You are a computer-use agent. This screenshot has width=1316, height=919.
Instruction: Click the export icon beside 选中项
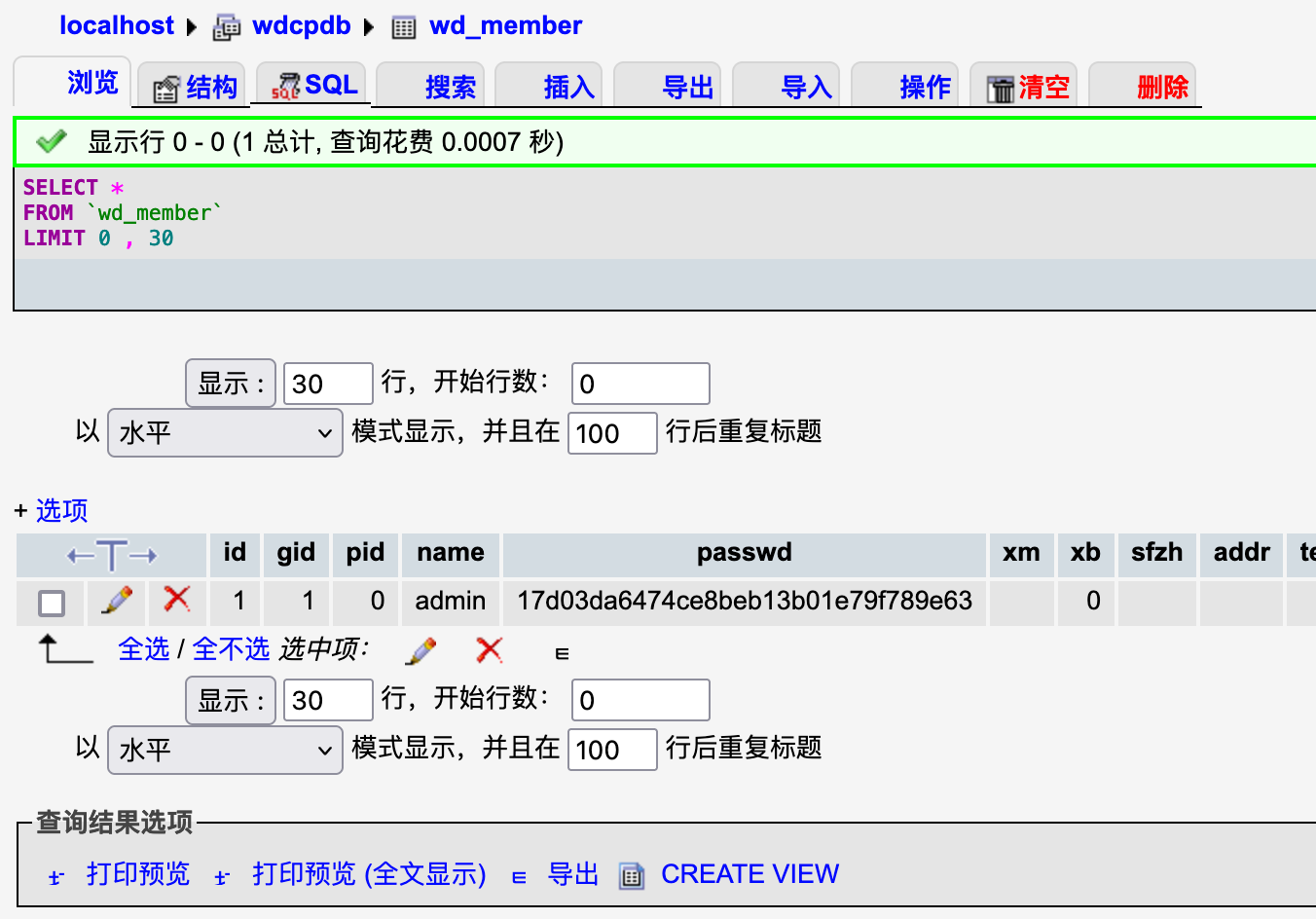coord(562,653)
